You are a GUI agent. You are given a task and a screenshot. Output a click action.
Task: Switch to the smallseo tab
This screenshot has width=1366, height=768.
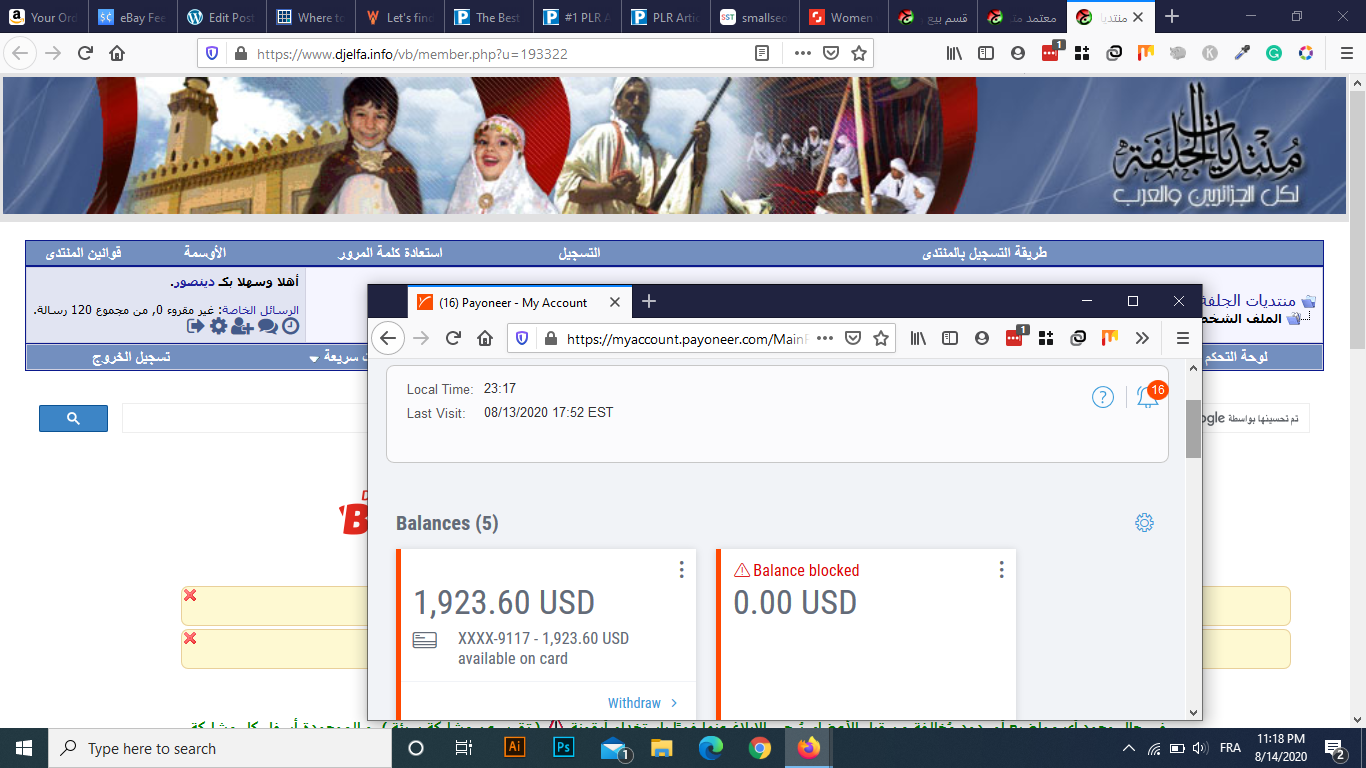(757, 17)
